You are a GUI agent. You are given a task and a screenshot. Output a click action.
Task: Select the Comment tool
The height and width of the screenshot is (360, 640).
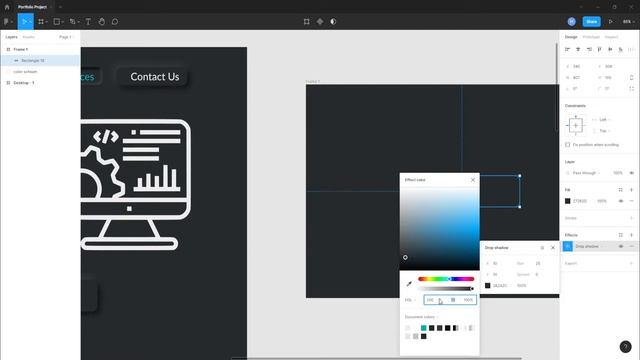115,22
